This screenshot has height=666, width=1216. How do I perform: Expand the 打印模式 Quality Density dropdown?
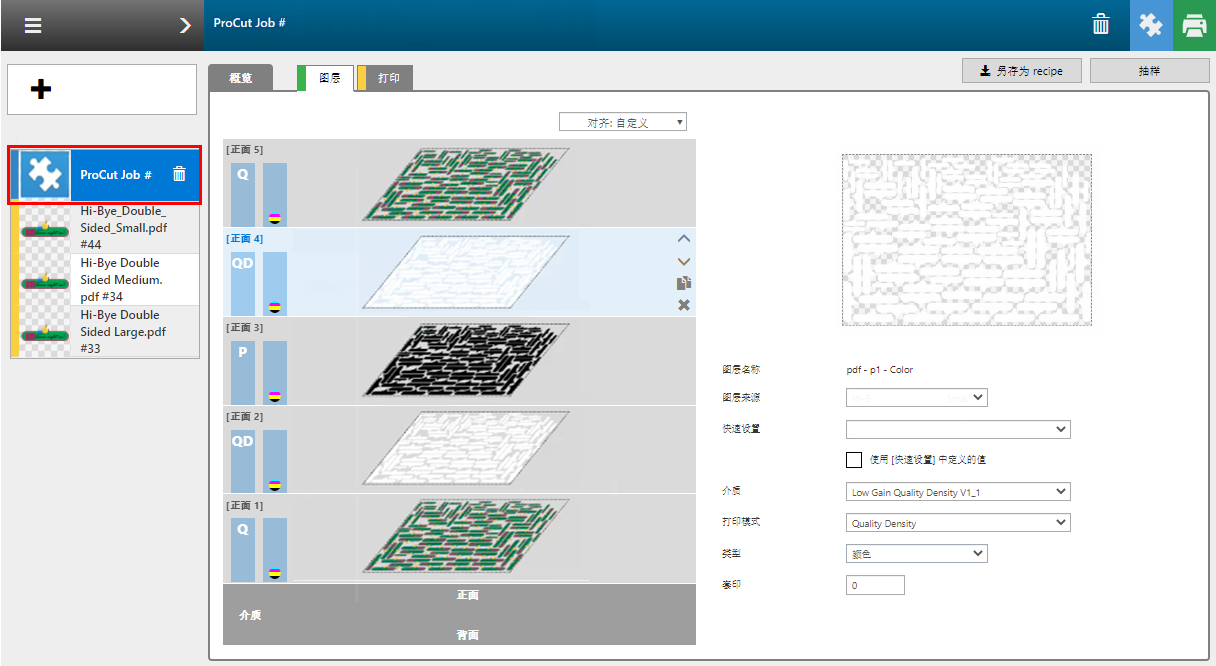pyautogui.click(x=957, y=523)
